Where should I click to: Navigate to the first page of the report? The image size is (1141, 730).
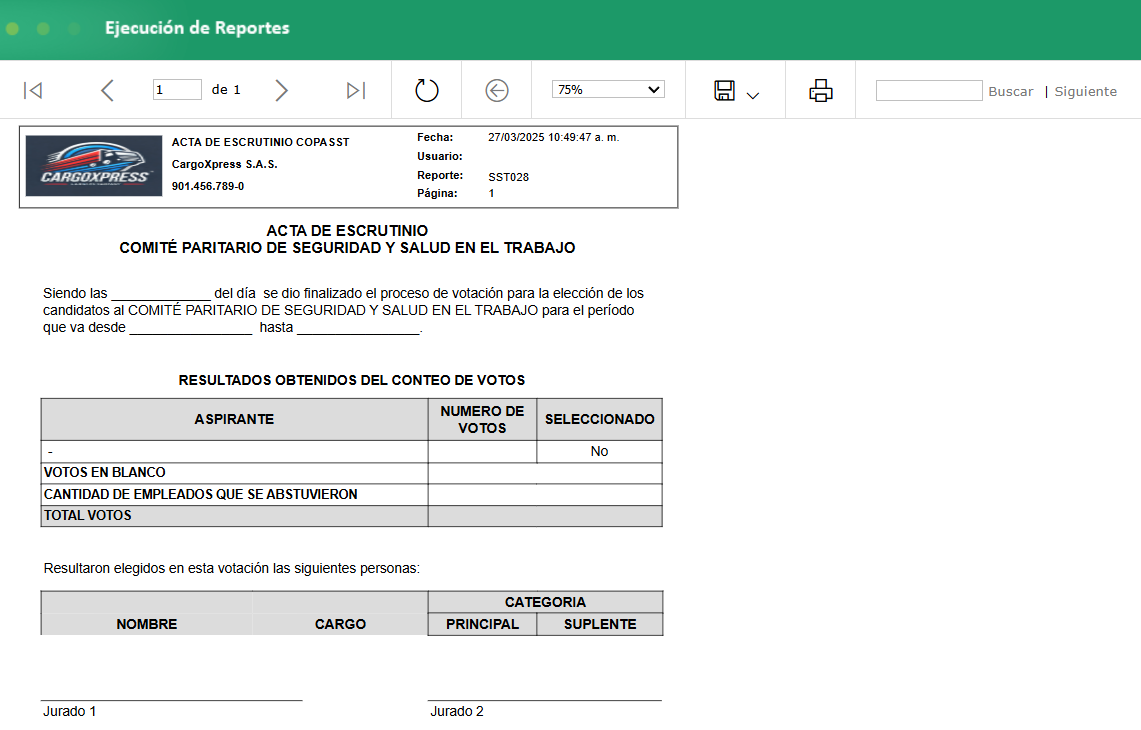coord(33,90)
